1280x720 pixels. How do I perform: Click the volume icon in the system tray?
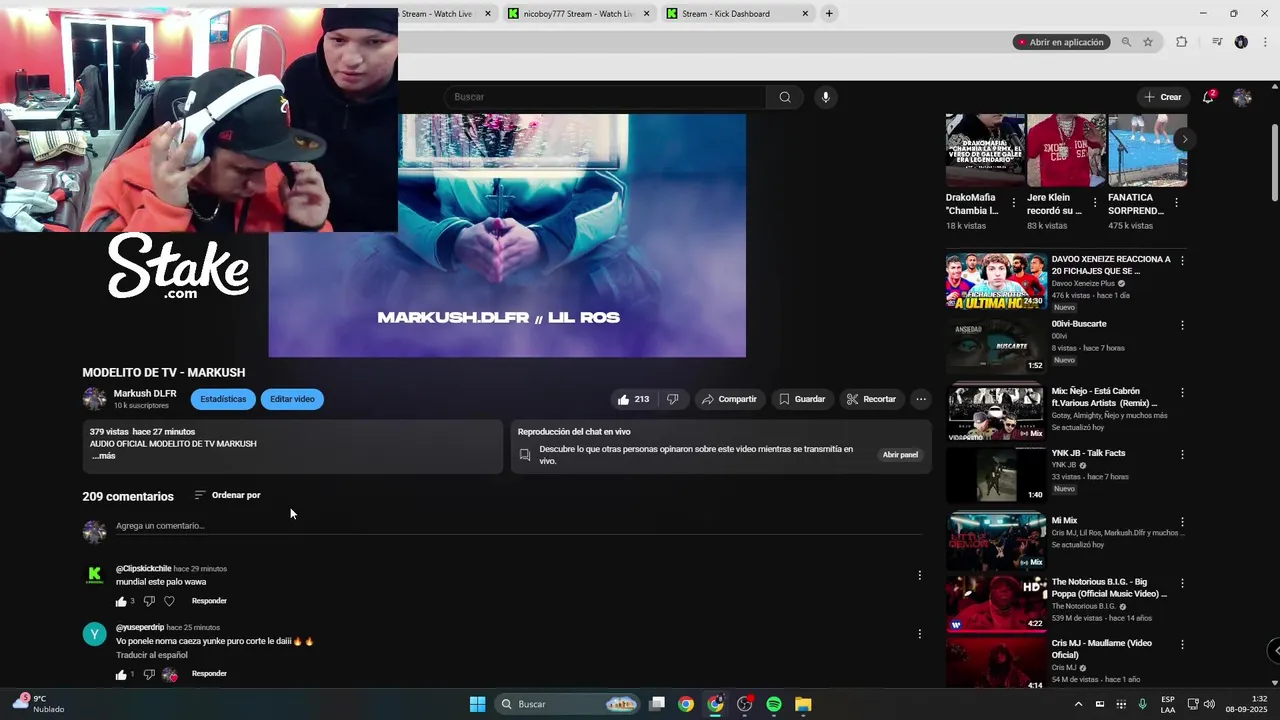1208,704
